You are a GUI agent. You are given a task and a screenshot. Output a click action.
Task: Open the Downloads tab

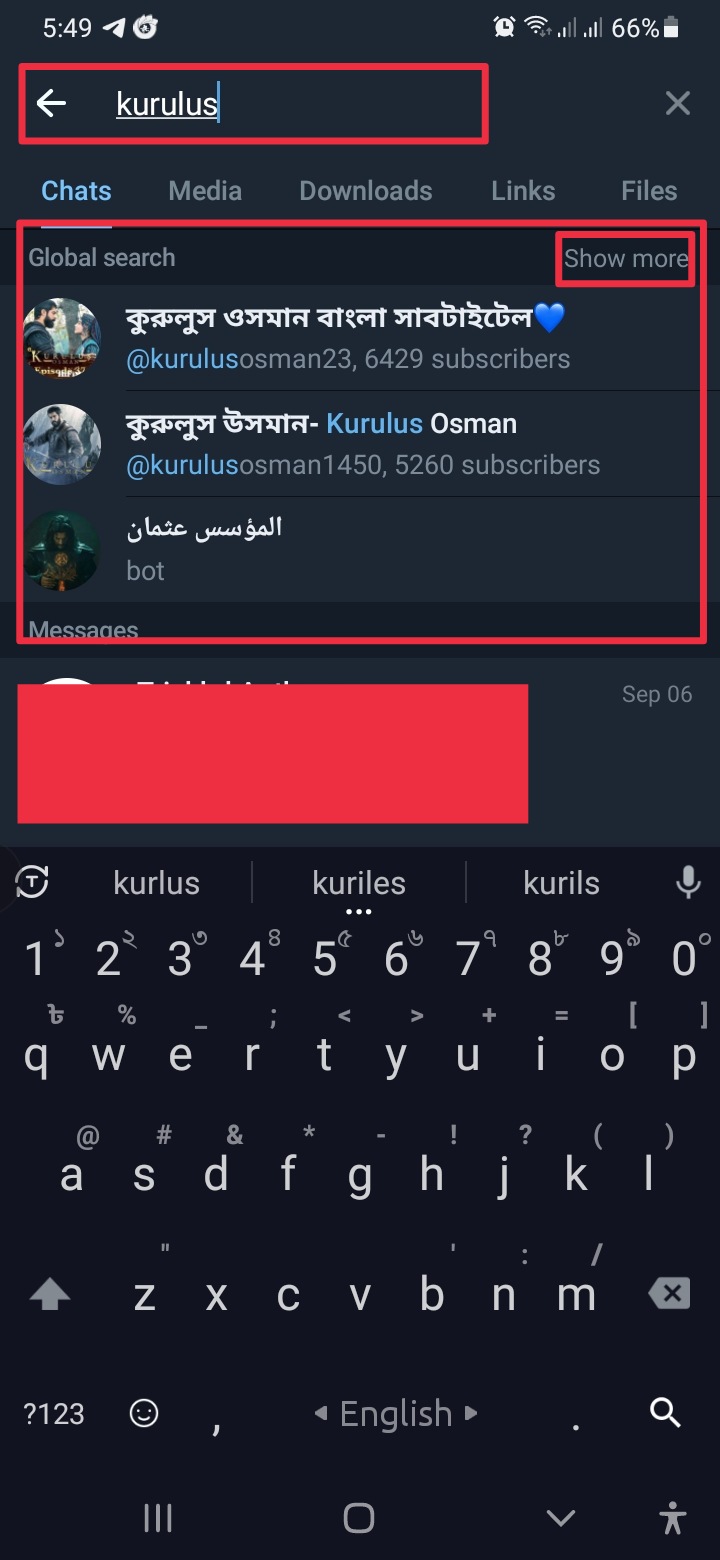pos(366,190)
